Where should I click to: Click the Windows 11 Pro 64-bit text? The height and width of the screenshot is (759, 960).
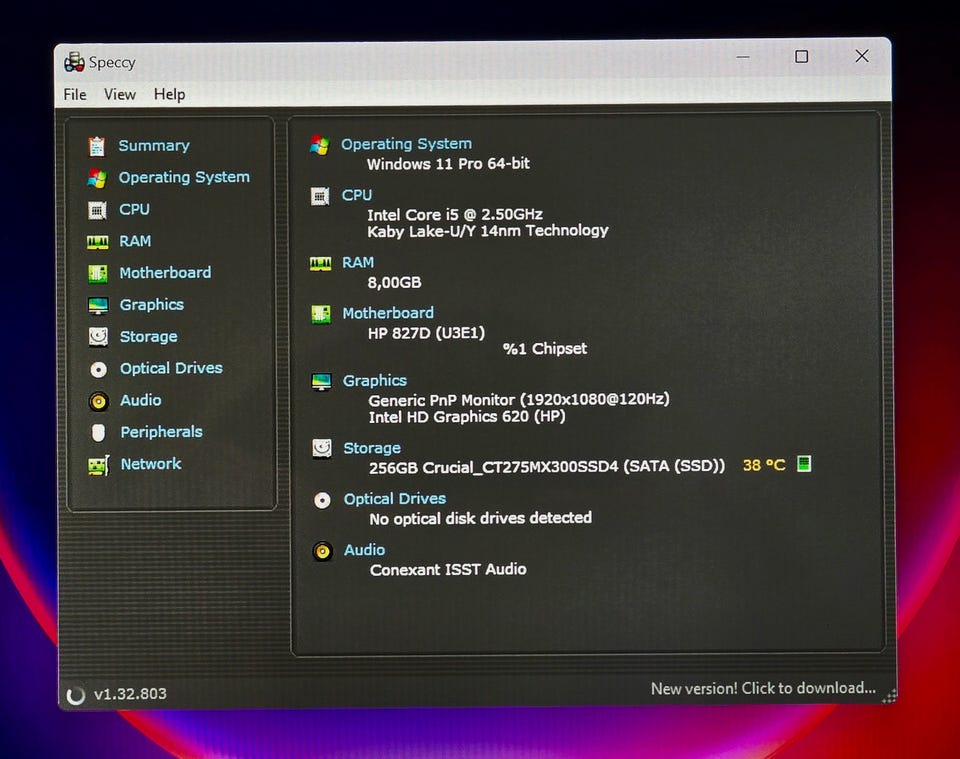tap(449, 164)
